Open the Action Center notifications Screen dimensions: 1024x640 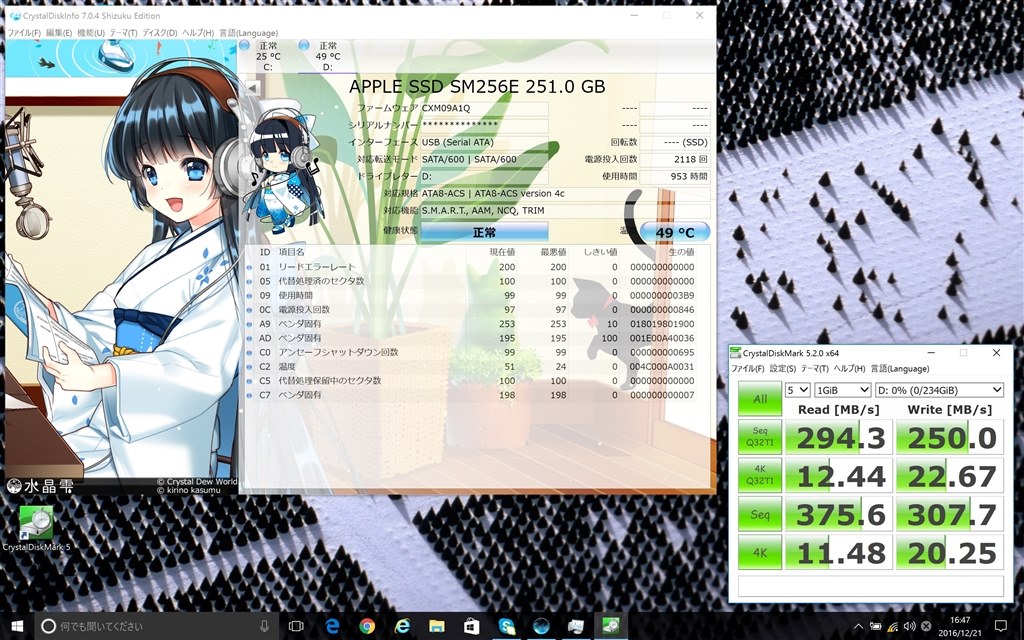(x=1000, y=626)
